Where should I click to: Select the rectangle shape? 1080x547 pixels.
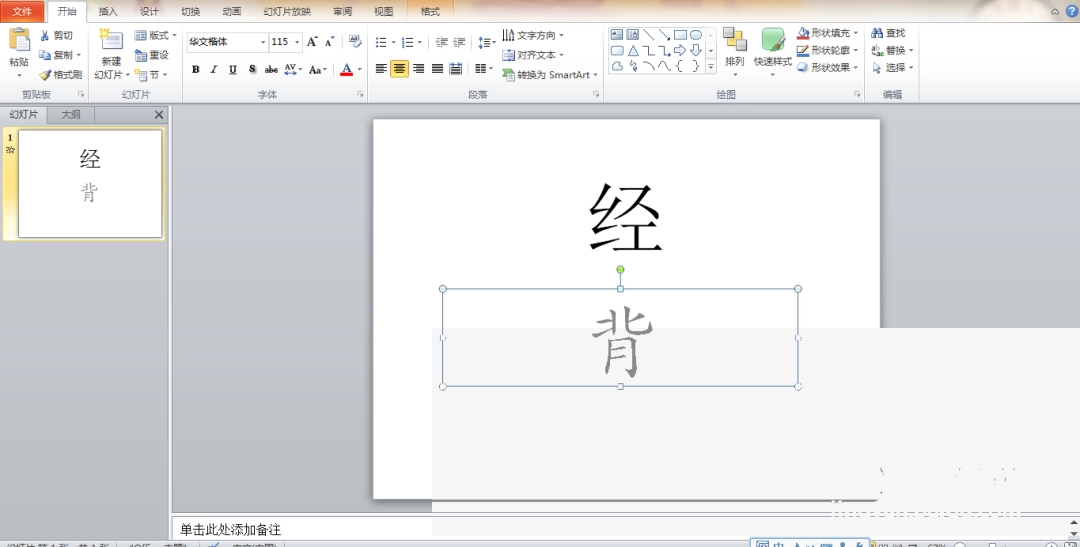tap(680, 34)
